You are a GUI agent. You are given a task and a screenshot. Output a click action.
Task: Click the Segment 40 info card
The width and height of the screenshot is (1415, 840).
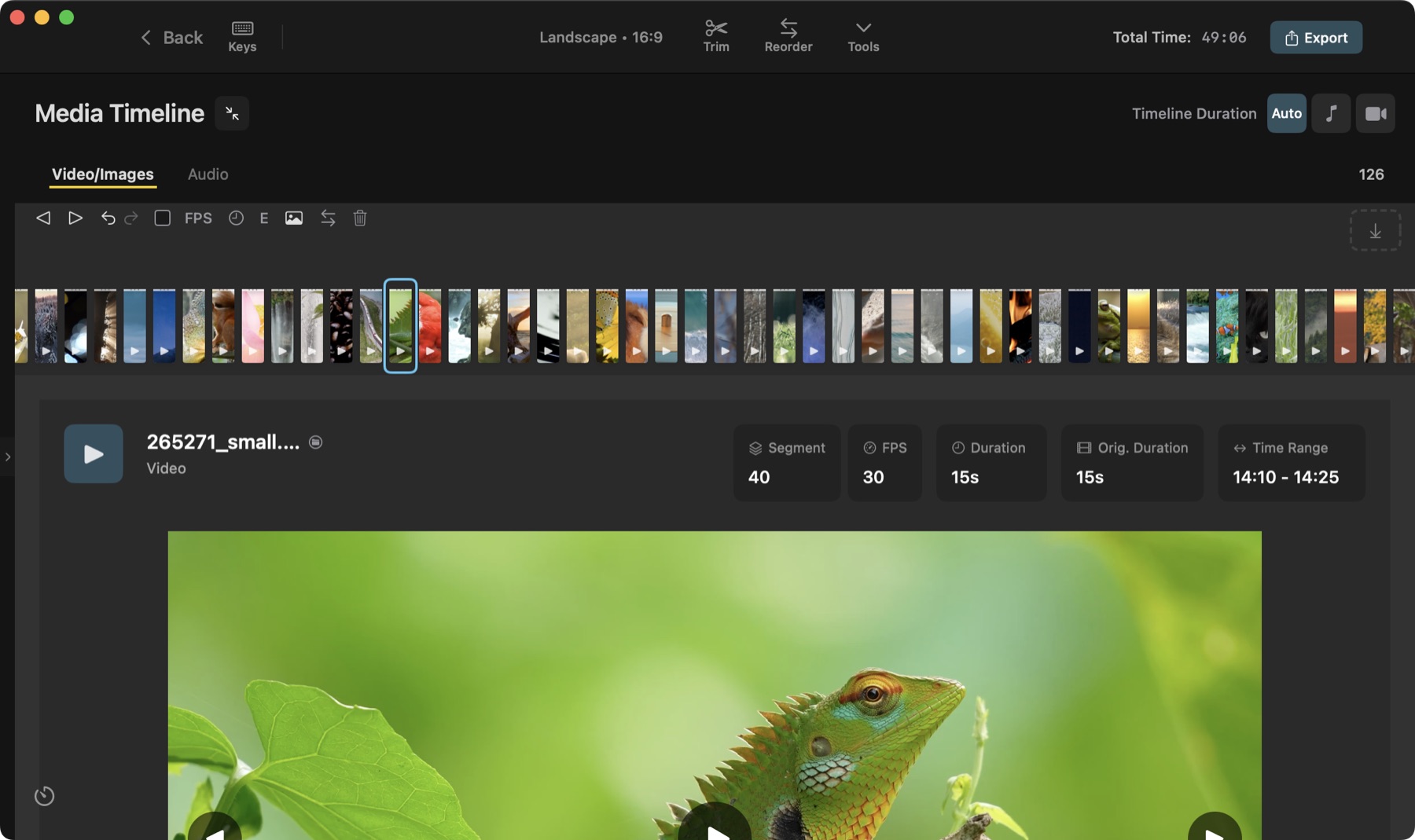click(787, 463)
